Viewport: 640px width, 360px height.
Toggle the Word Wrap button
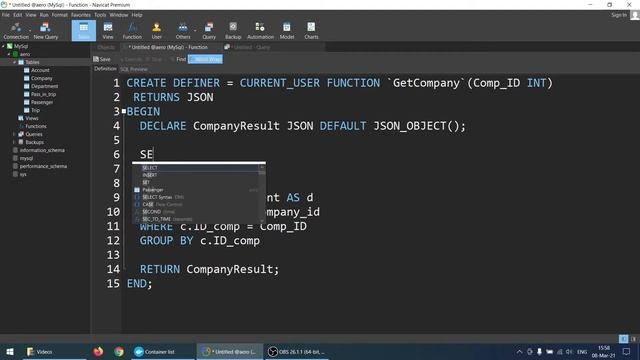coord(205,59)
